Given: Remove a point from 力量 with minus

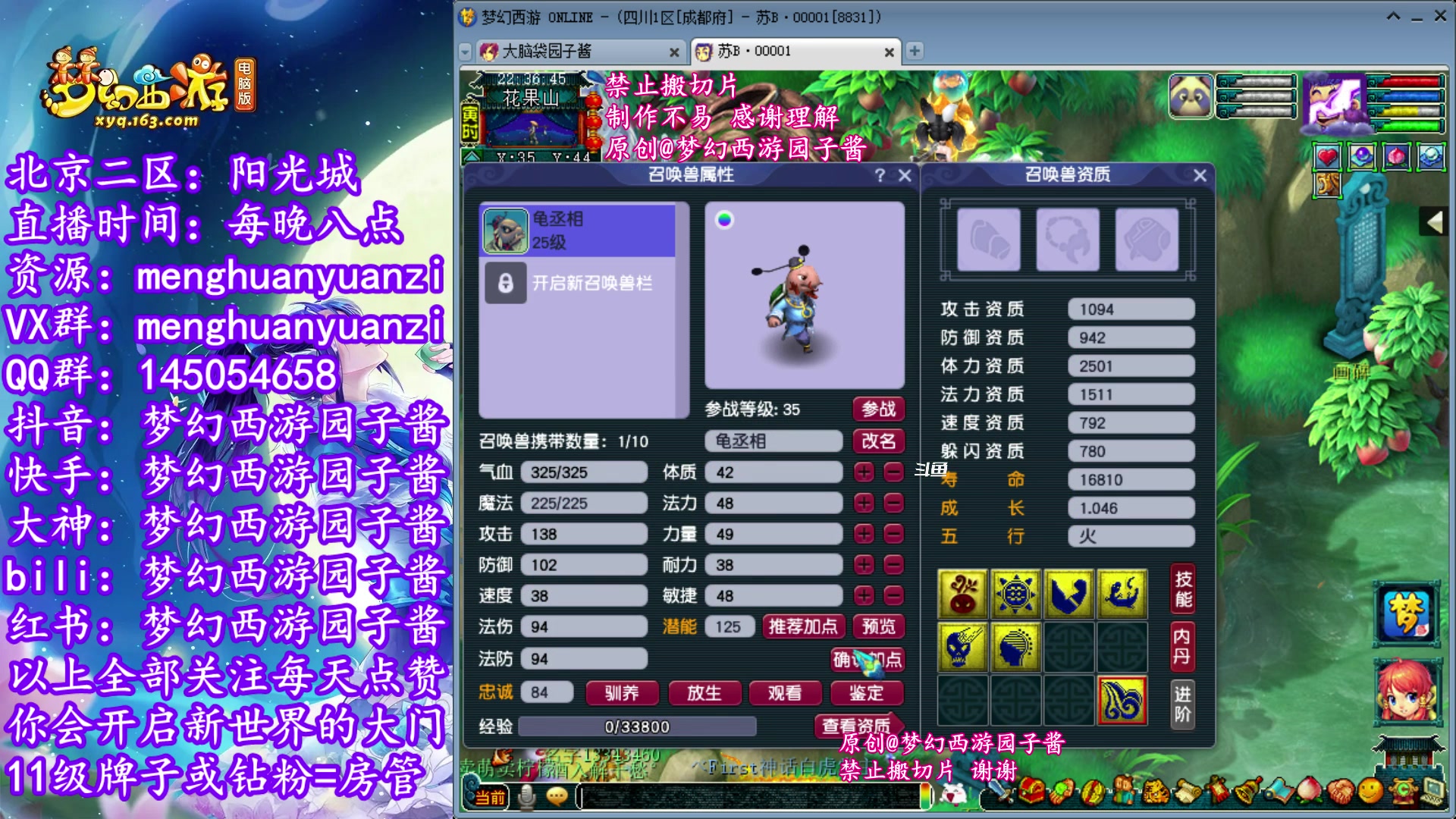Looking at the screenshot, I should 894,535.
